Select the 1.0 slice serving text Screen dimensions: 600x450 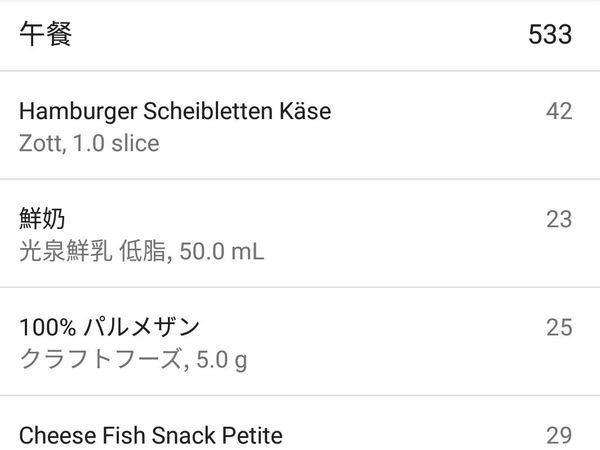(x=117, y=143)
